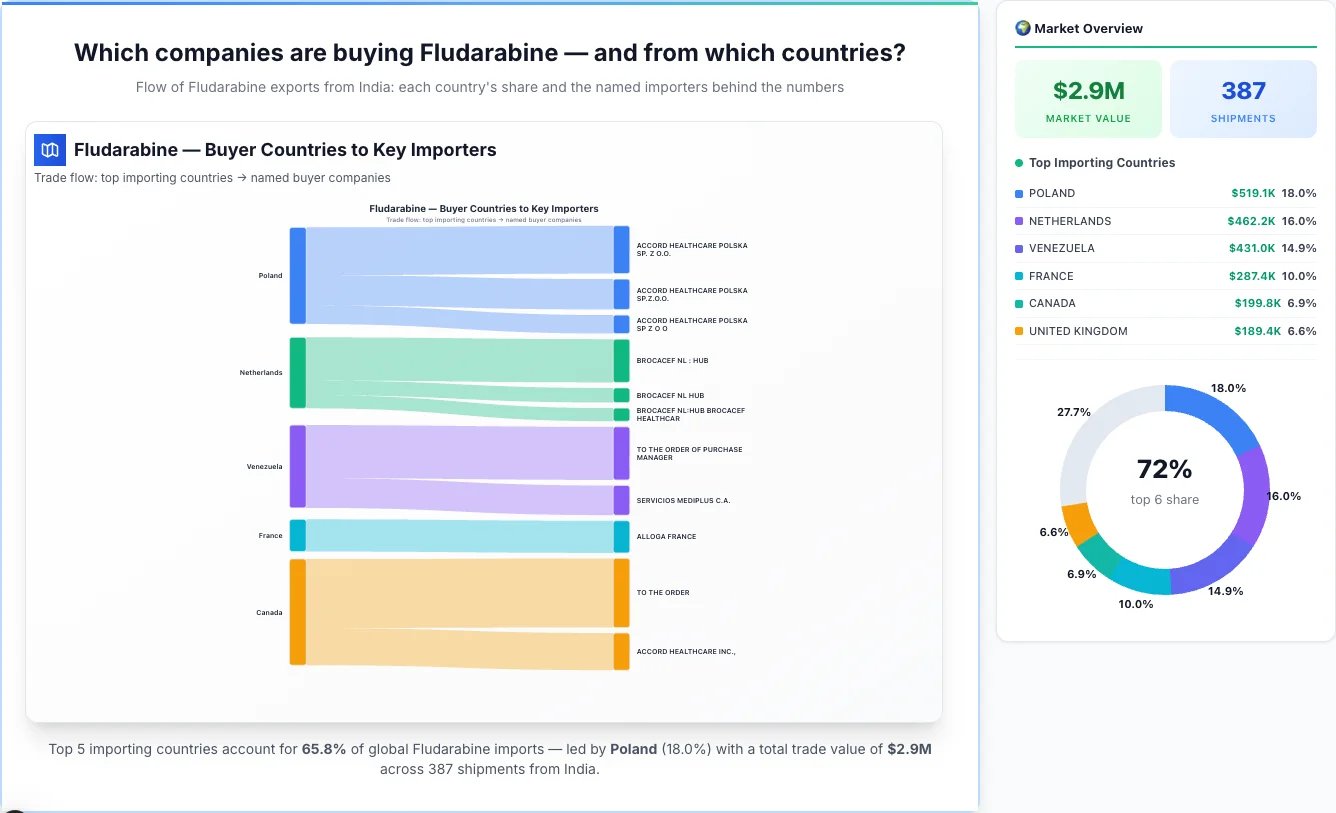1336x813 pixels.
Task: Click the teal swatch next to CANADA
Action: point(1017,303)
